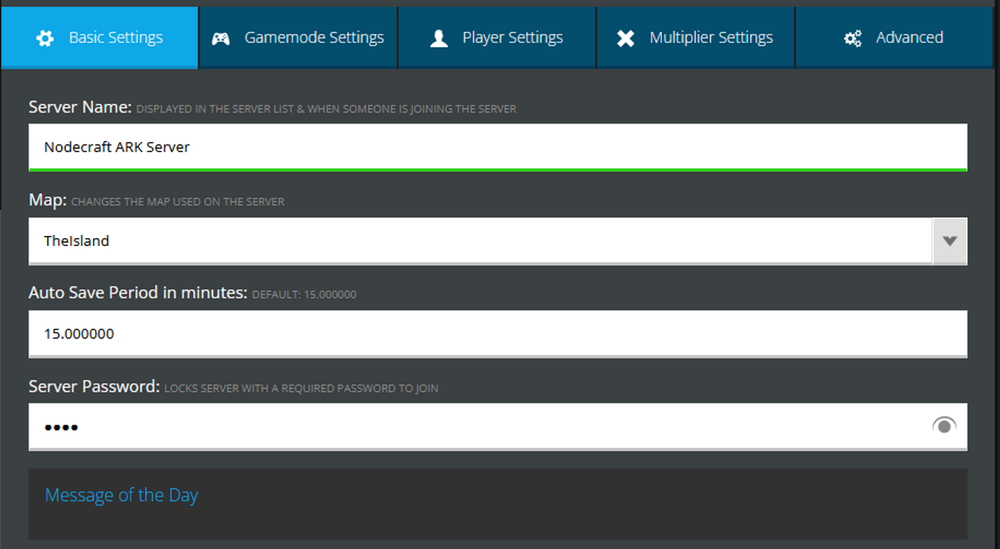This screenshot has height=549, width=1000.
Task: Open the Advanced tab label
Action: tap(909, 38)
